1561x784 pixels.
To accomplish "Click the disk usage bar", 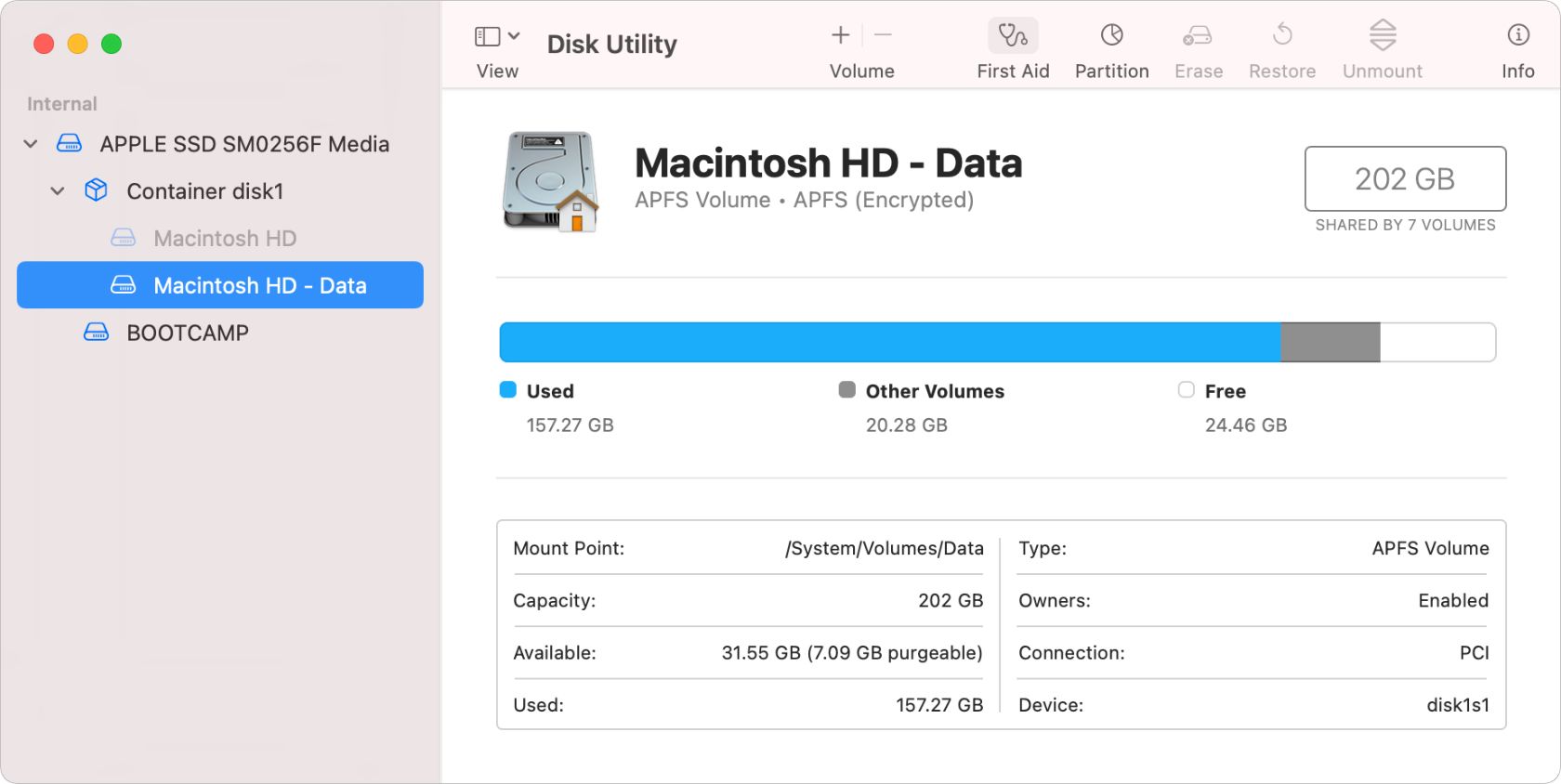I will click(996, 342).
